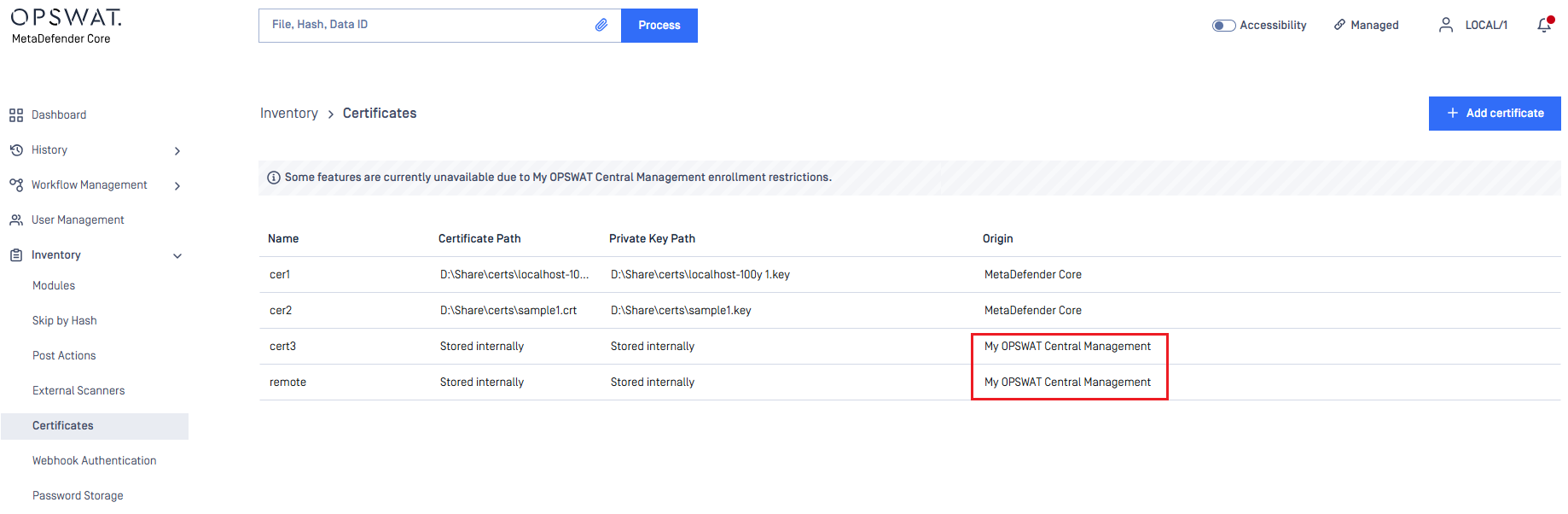Screen dimensions: 1568x514
Task: Click the File, Hash, Data ID field
Action: click(x=427, y=25)
